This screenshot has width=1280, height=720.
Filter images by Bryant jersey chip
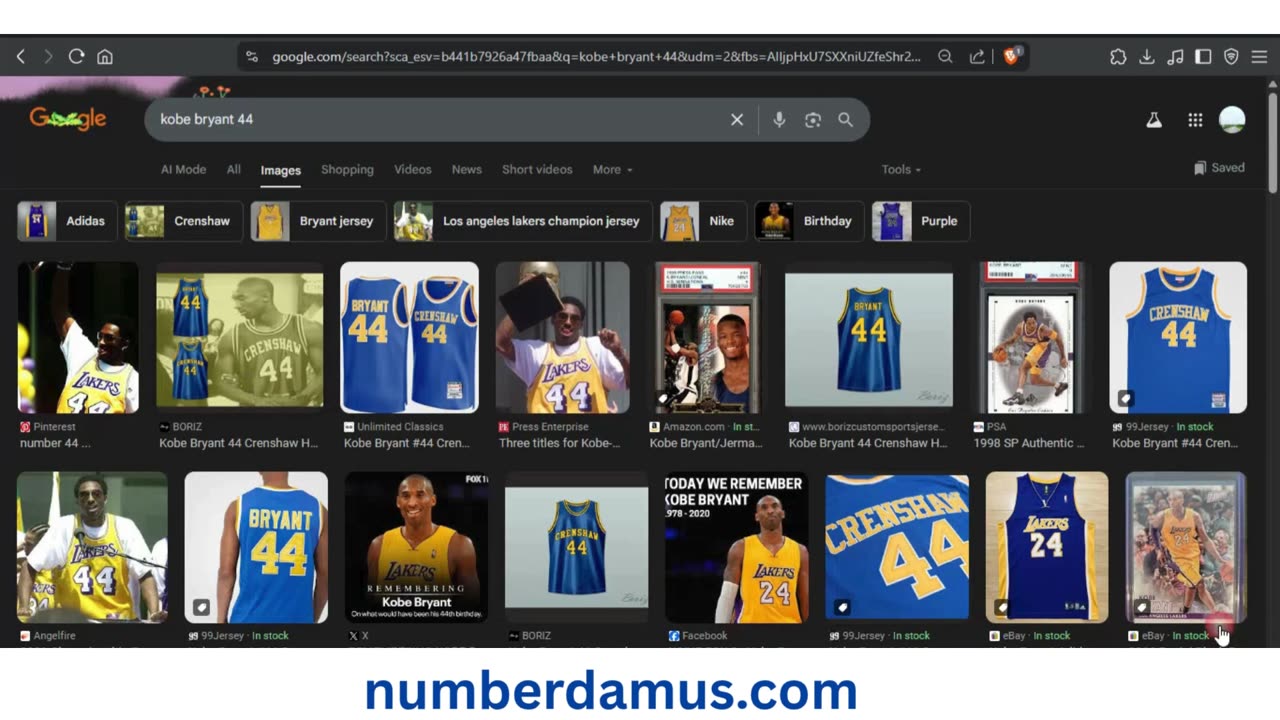tap(318, 221)
